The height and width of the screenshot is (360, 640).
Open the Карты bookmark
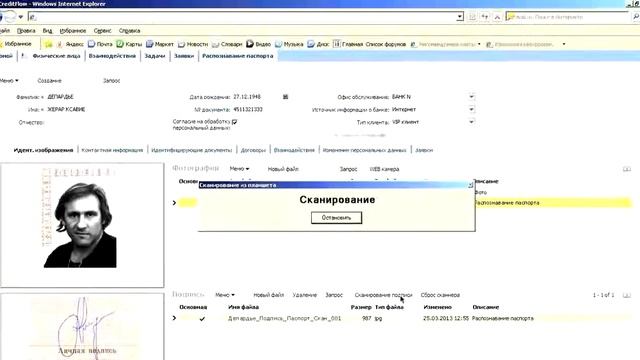(x=129, y=44)
